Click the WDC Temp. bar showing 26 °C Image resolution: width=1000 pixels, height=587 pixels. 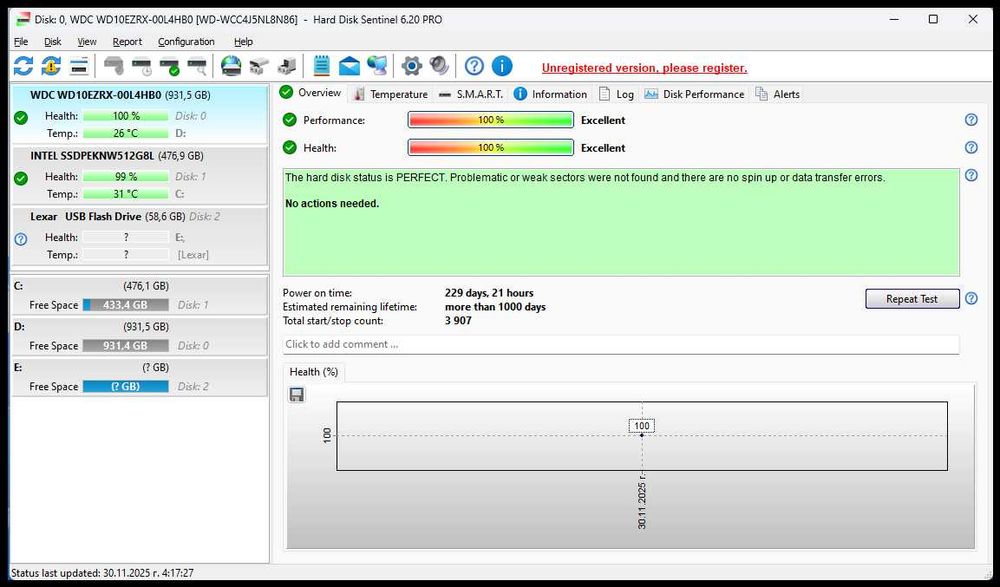126,133
